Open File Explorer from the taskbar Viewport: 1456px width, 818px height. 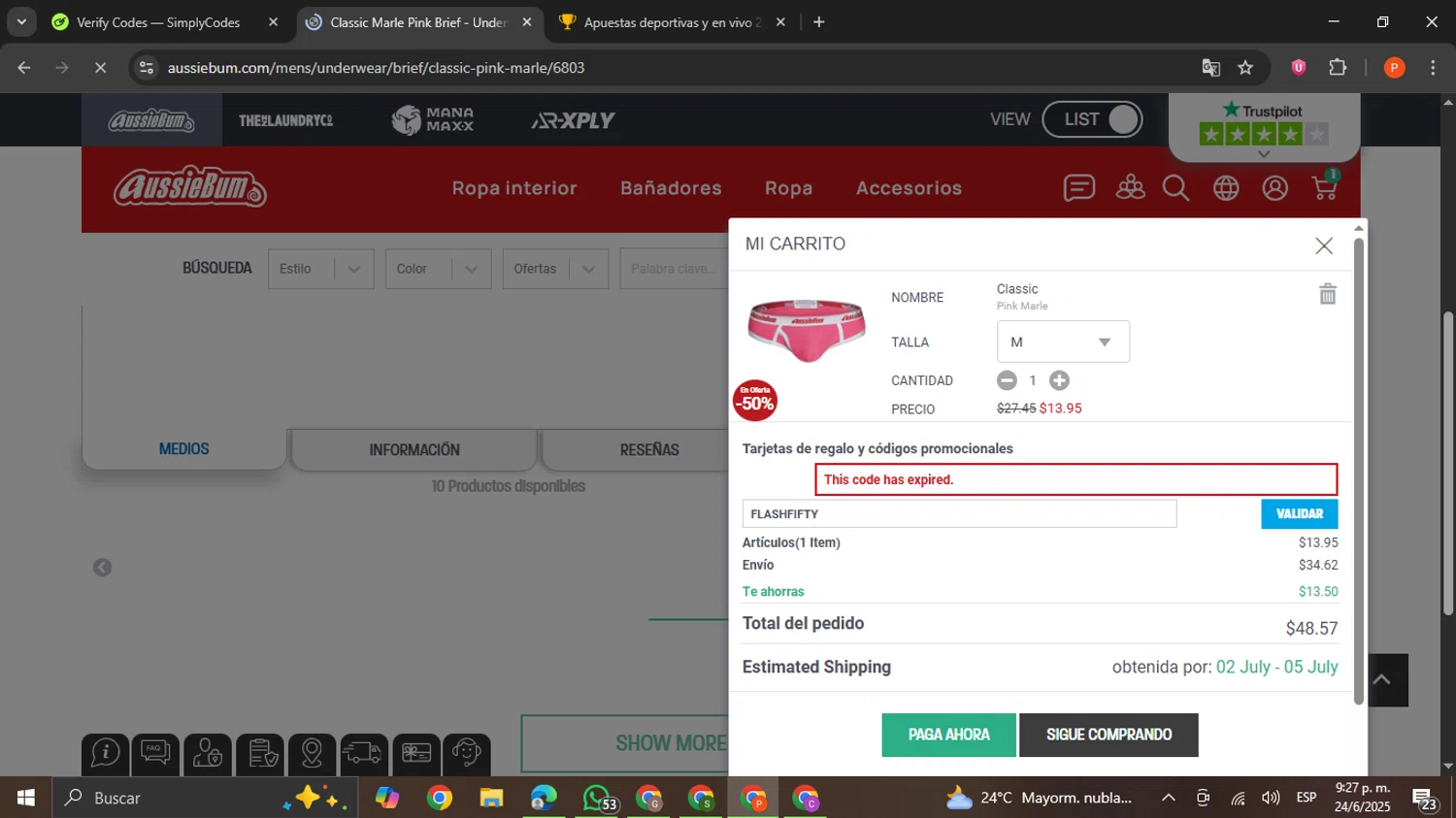491,798
